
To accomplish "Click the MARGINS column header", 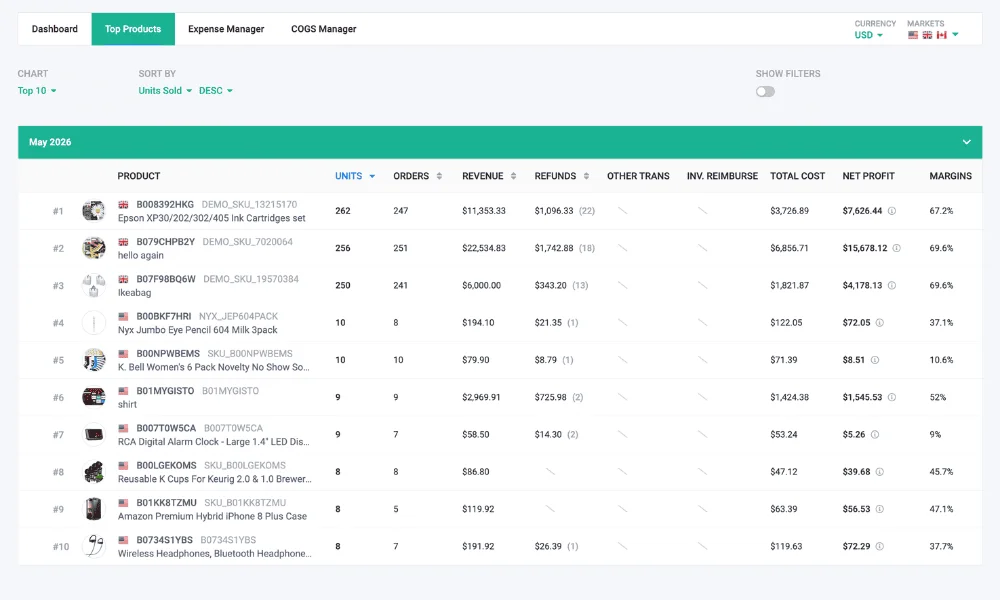I will coord(950,176).
